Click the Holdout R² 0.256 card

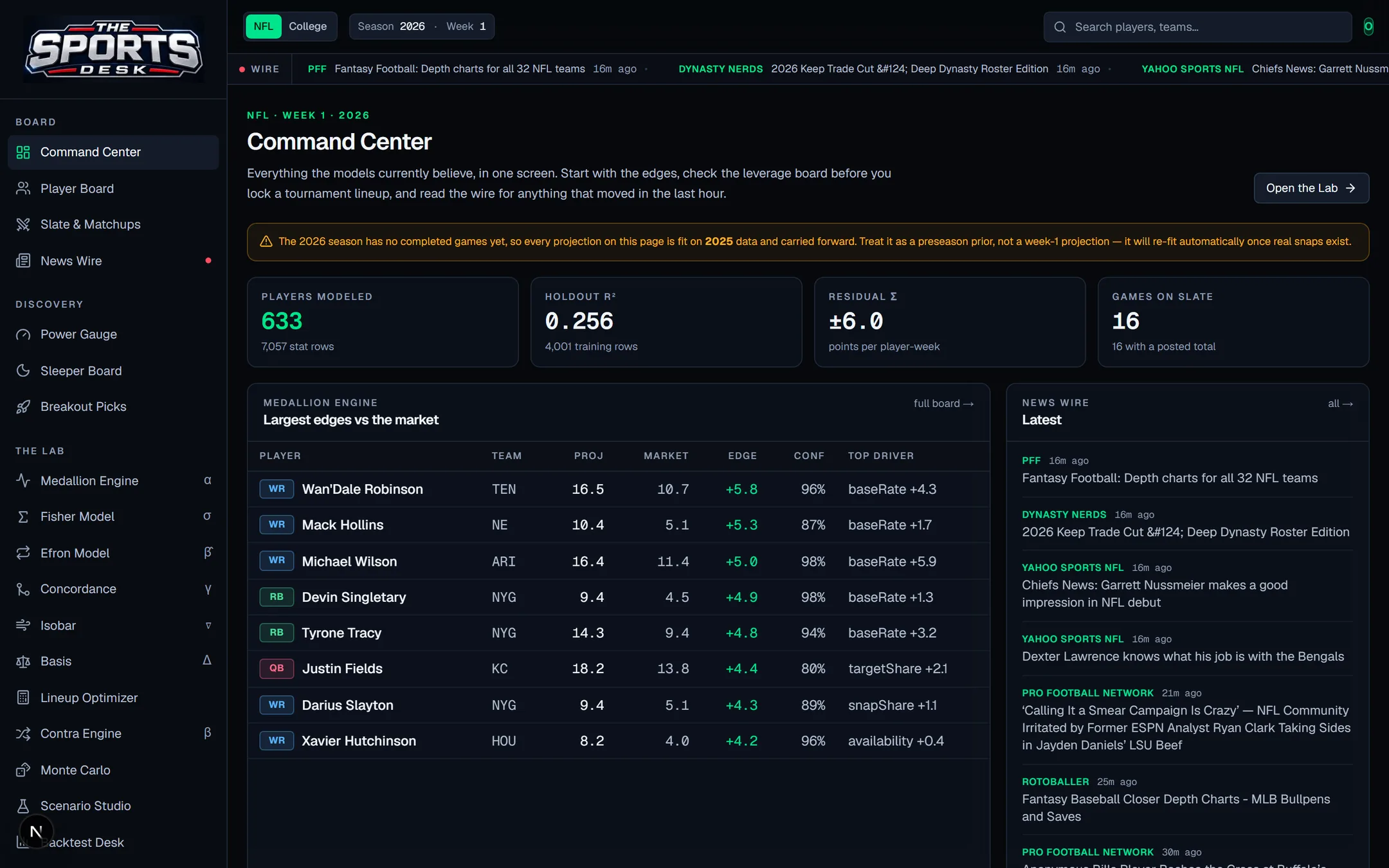tap(666, 322)
